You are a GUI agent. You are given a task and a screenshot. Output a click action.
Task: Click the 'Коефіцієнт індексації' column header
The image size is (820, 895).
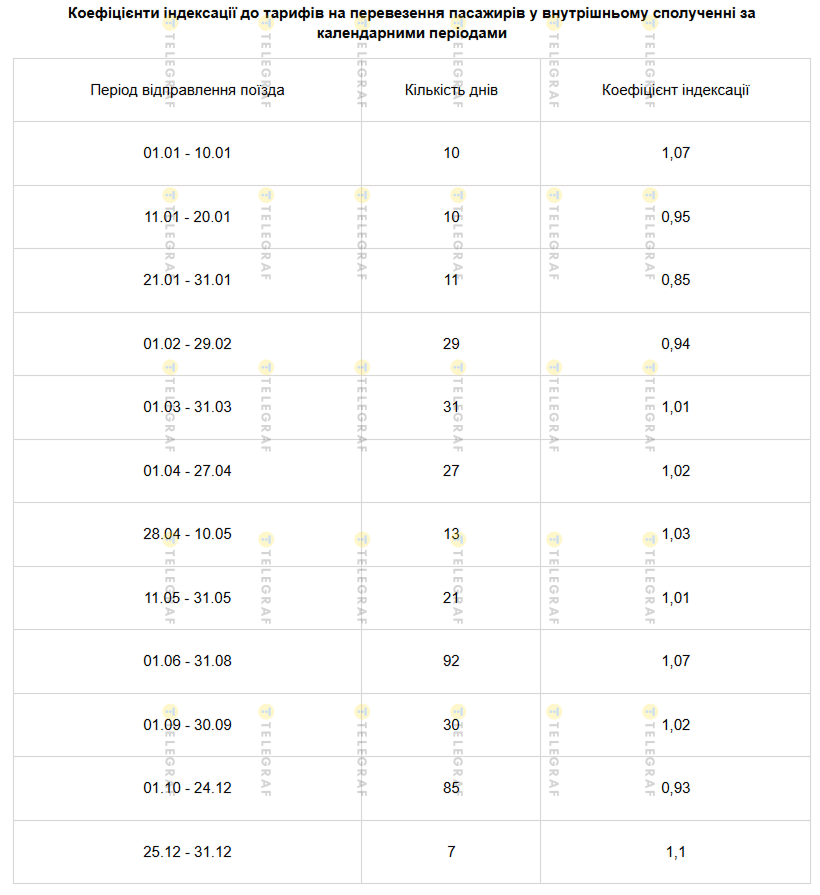[675, 90]
